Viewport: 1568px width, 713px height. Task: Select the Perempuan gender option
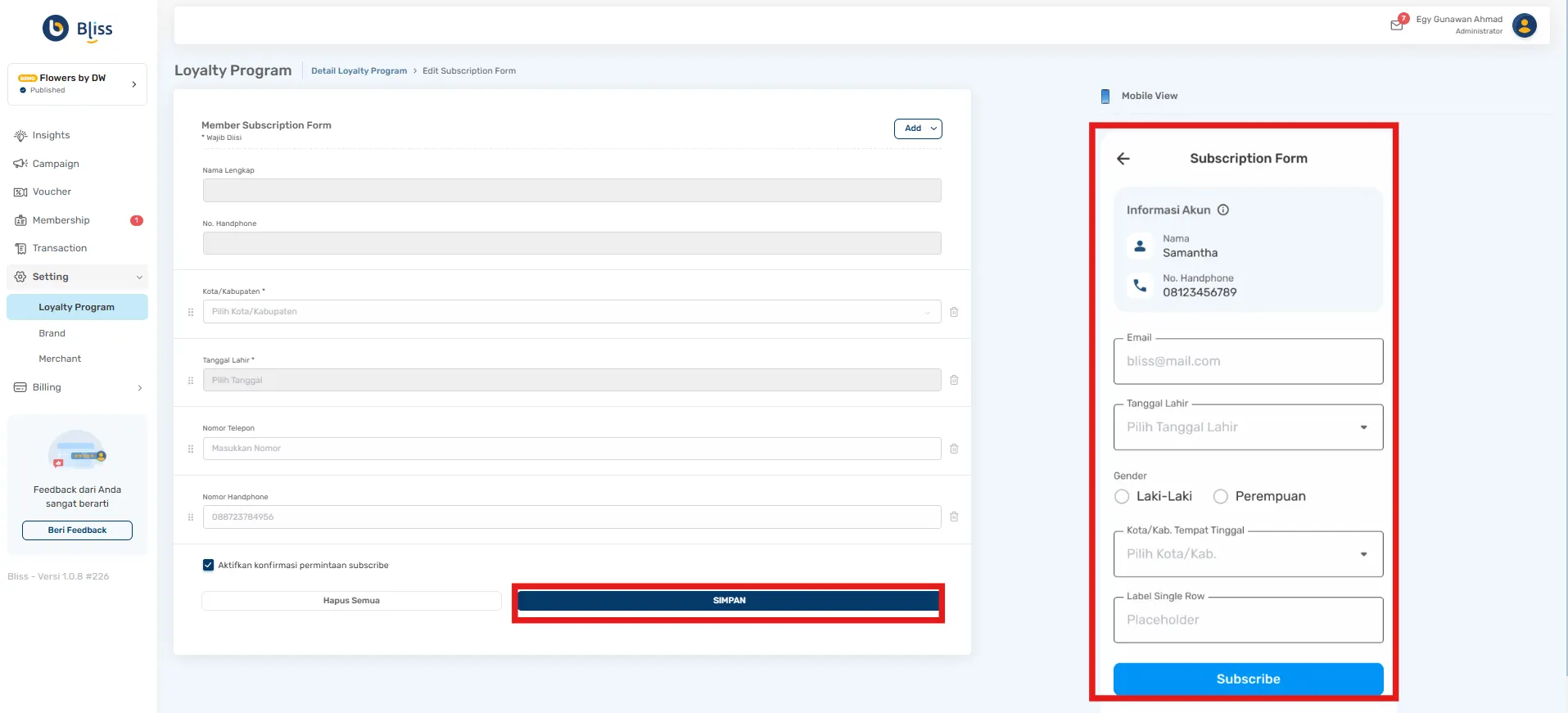coord(1220,497)
